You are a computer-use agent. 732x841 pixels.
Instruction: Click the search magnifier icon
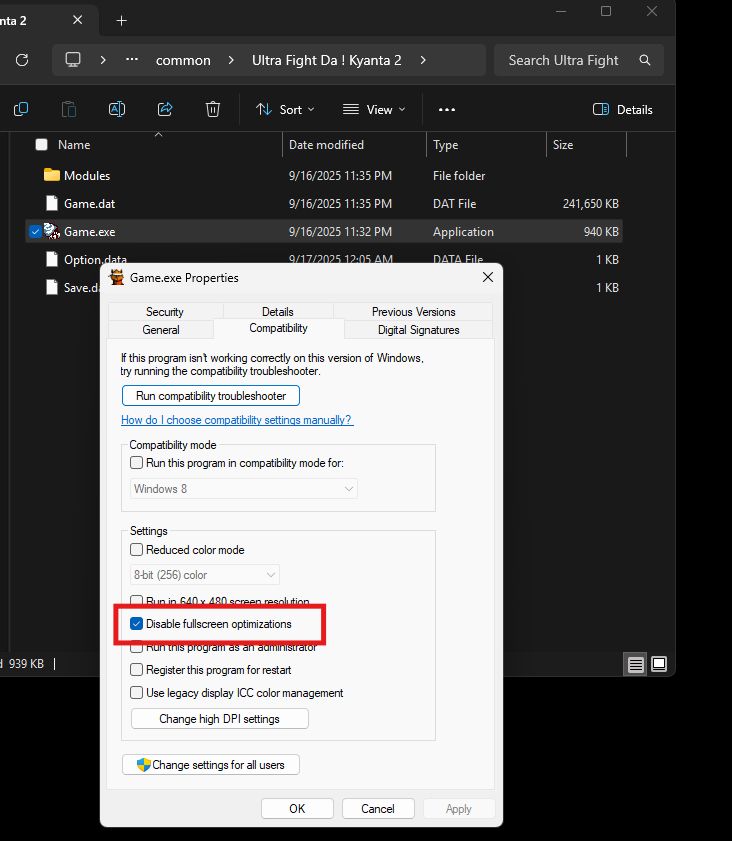pyautogui.click(x=645, y=60)
